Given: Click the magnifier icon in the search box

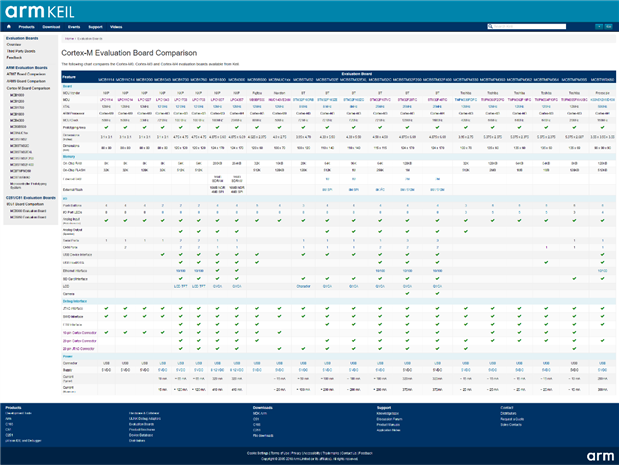Looking at the screenshot, I should point(490,26).
